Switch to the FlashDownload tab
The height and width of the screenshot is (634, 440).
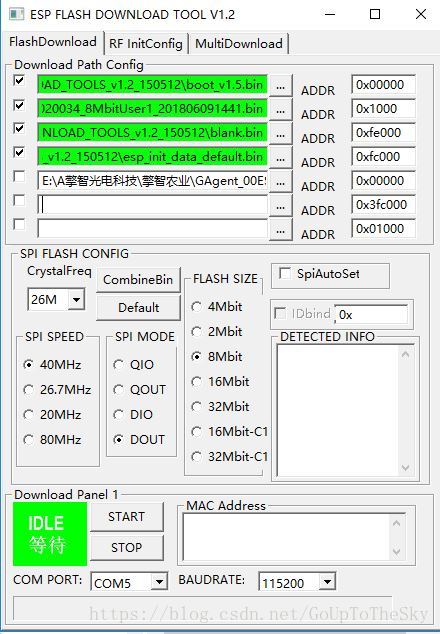coord(53,42)
